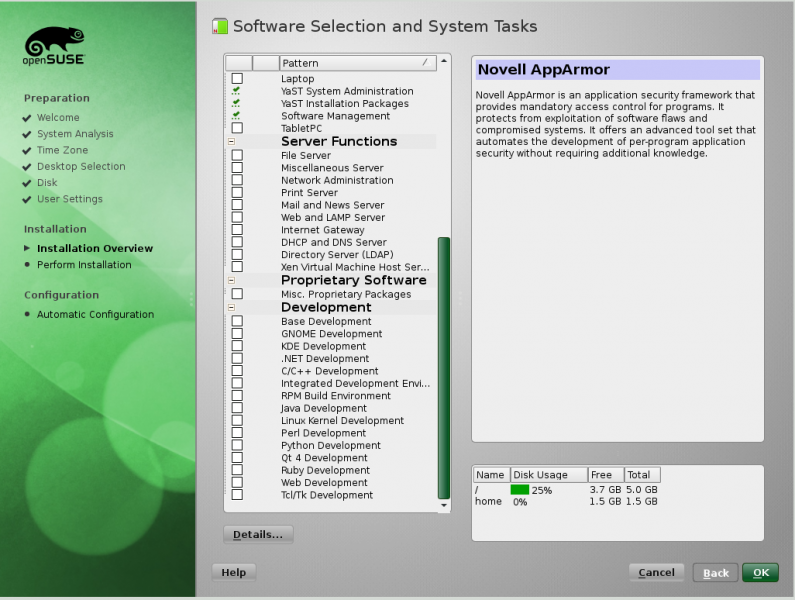Click the green vertical scrollbar handle
This screenshot has height=600, width=795.
click(x=444, y=366)
